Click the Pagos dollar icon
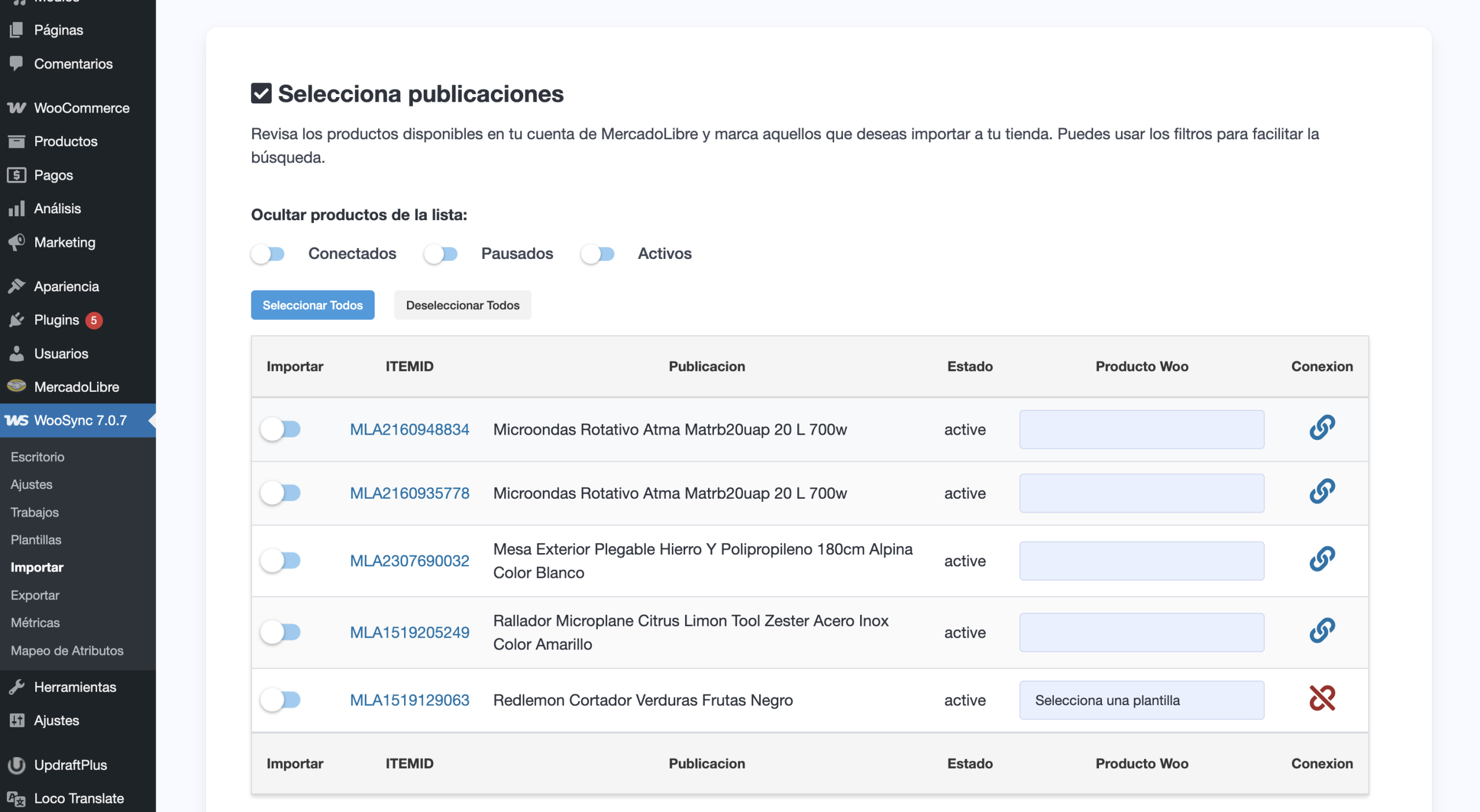 [x=17, y=175]
